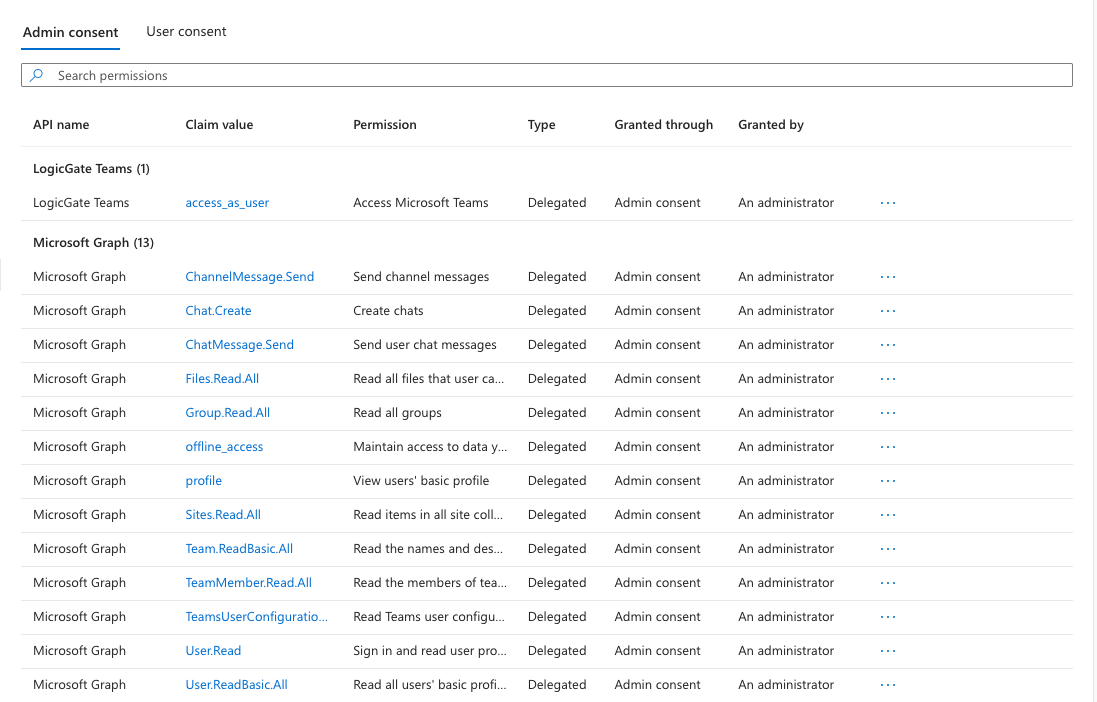The height and width of the screenshot is (702, 1097).
Task: Click 'Read Teams user configu...' text
Action: (x=429, y=617)
